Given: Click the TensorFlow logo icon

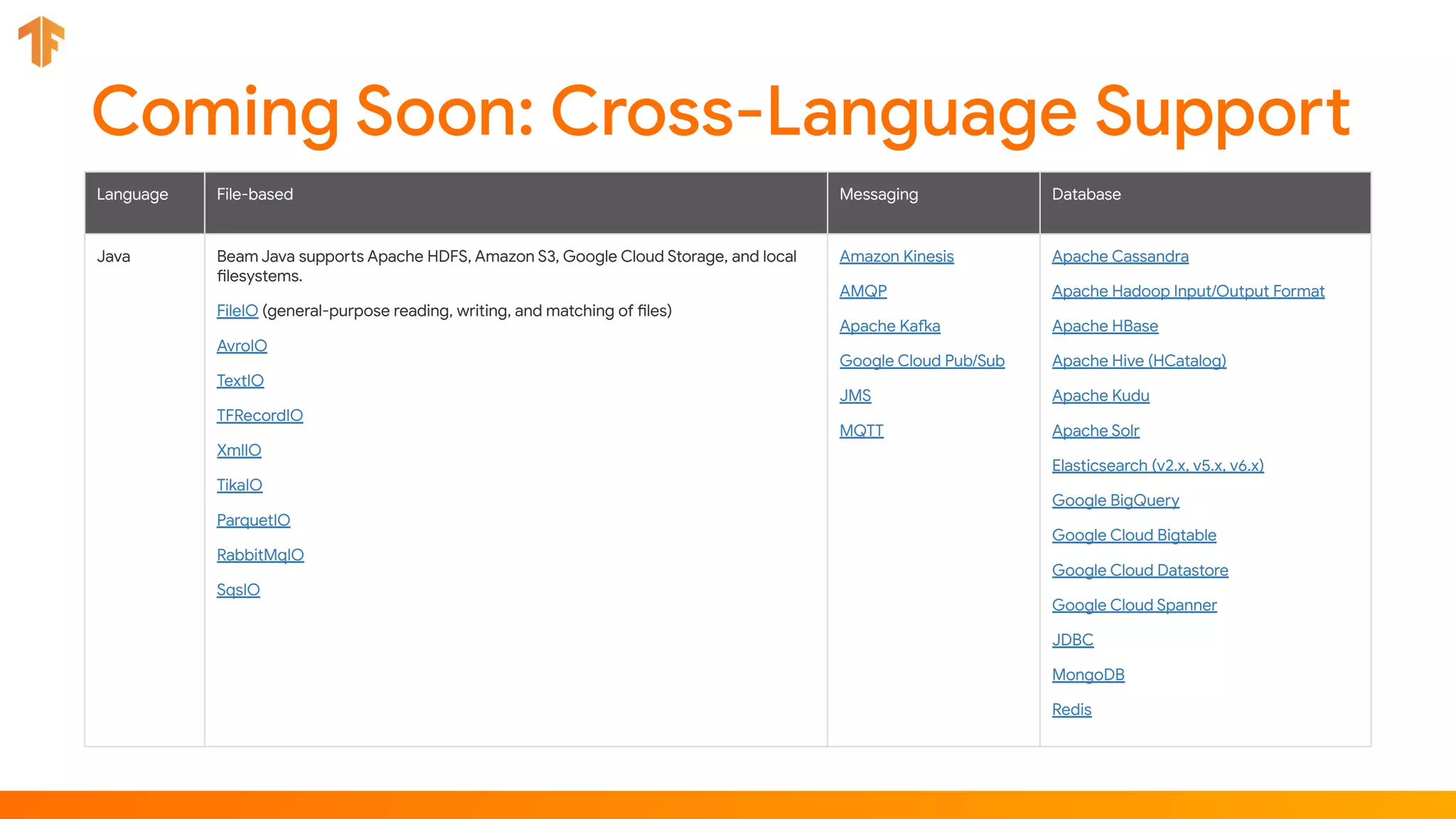Looking at the screenshot, I should (41, 41).
